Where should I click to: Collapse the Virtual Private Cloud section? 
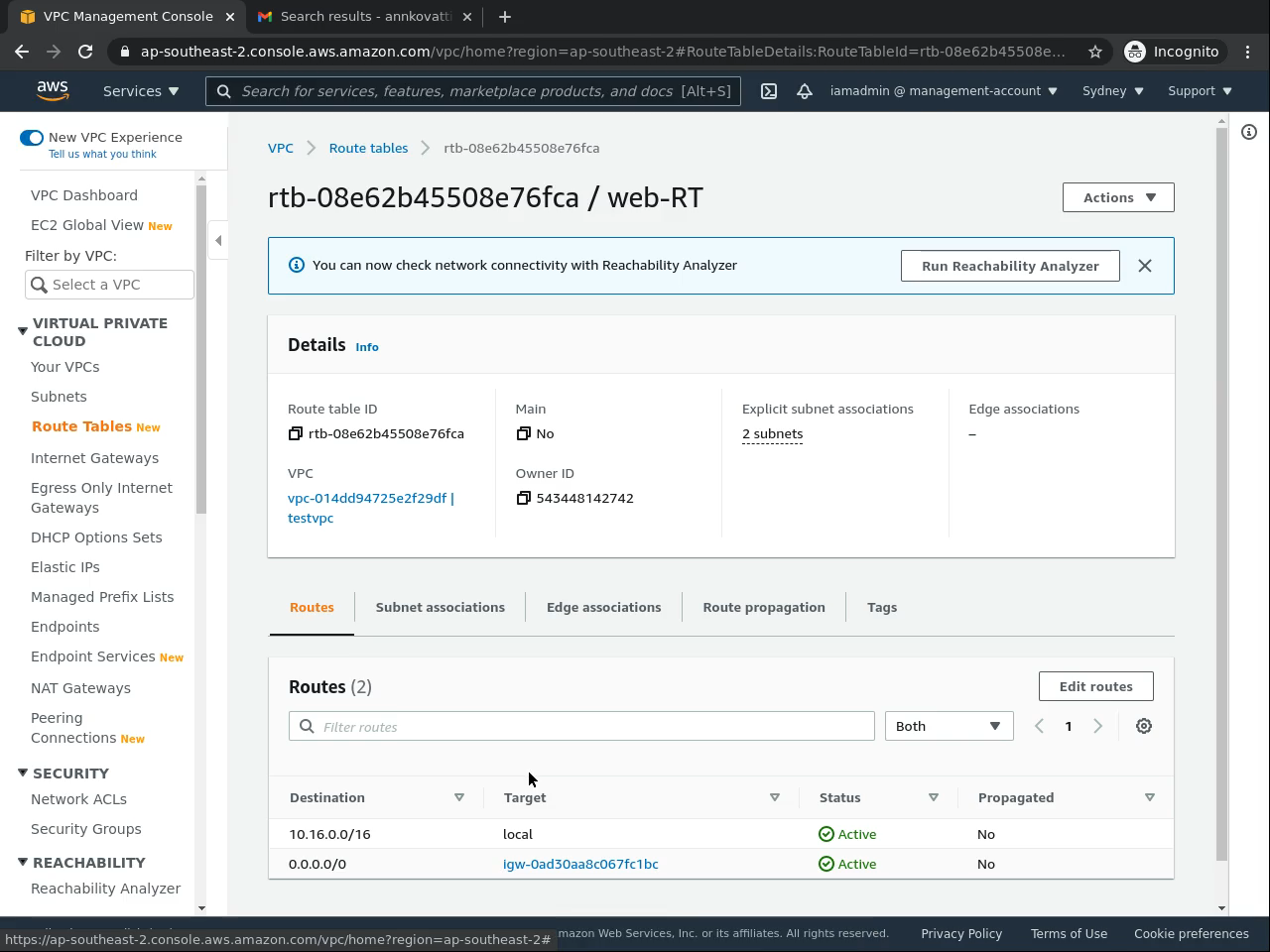pyautogui.click(x=23, y=331)
